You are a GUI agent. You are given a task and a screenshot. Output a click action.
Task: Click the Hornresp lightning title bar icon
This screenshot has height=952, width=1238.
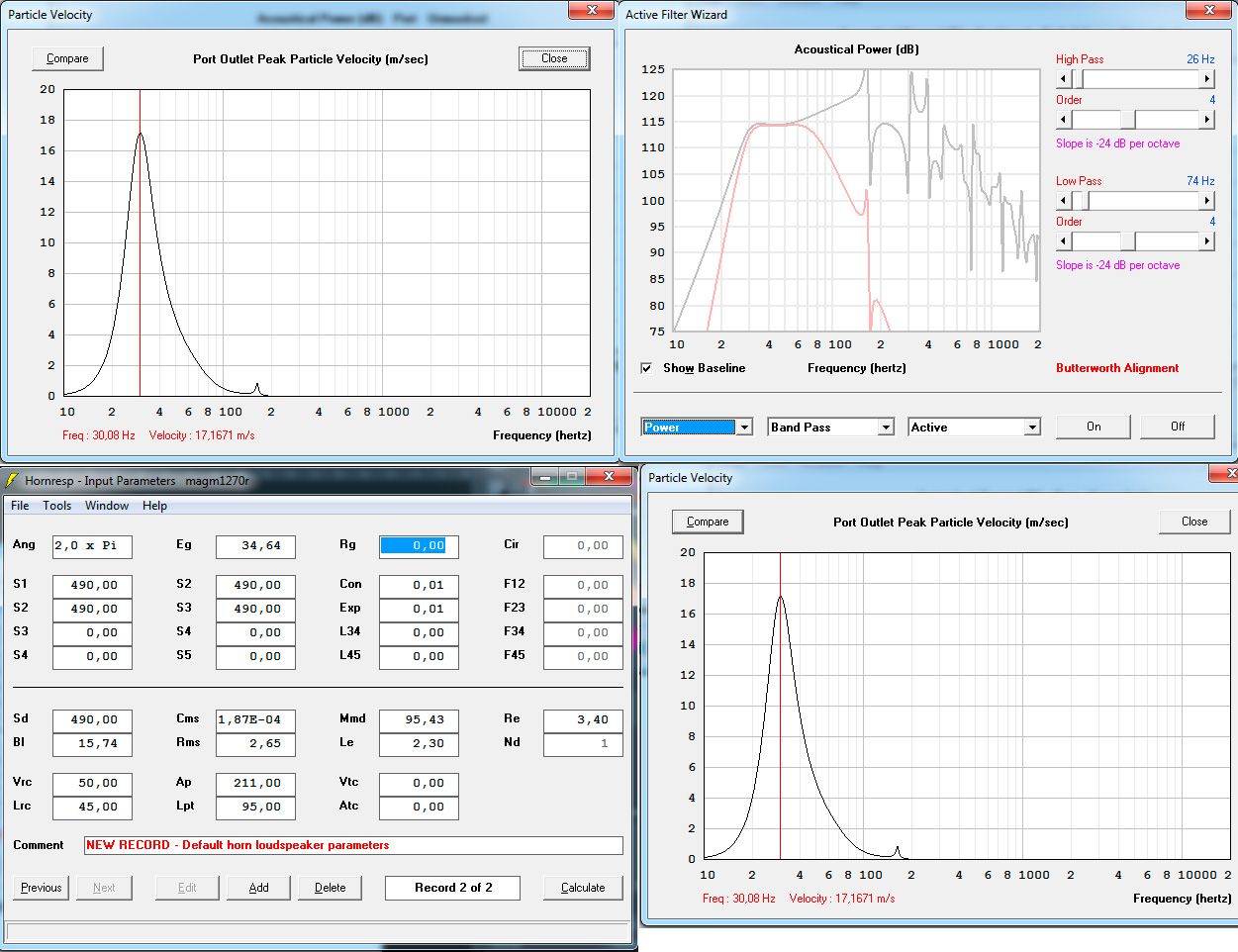pyautogui.click(x=13, y=480)
